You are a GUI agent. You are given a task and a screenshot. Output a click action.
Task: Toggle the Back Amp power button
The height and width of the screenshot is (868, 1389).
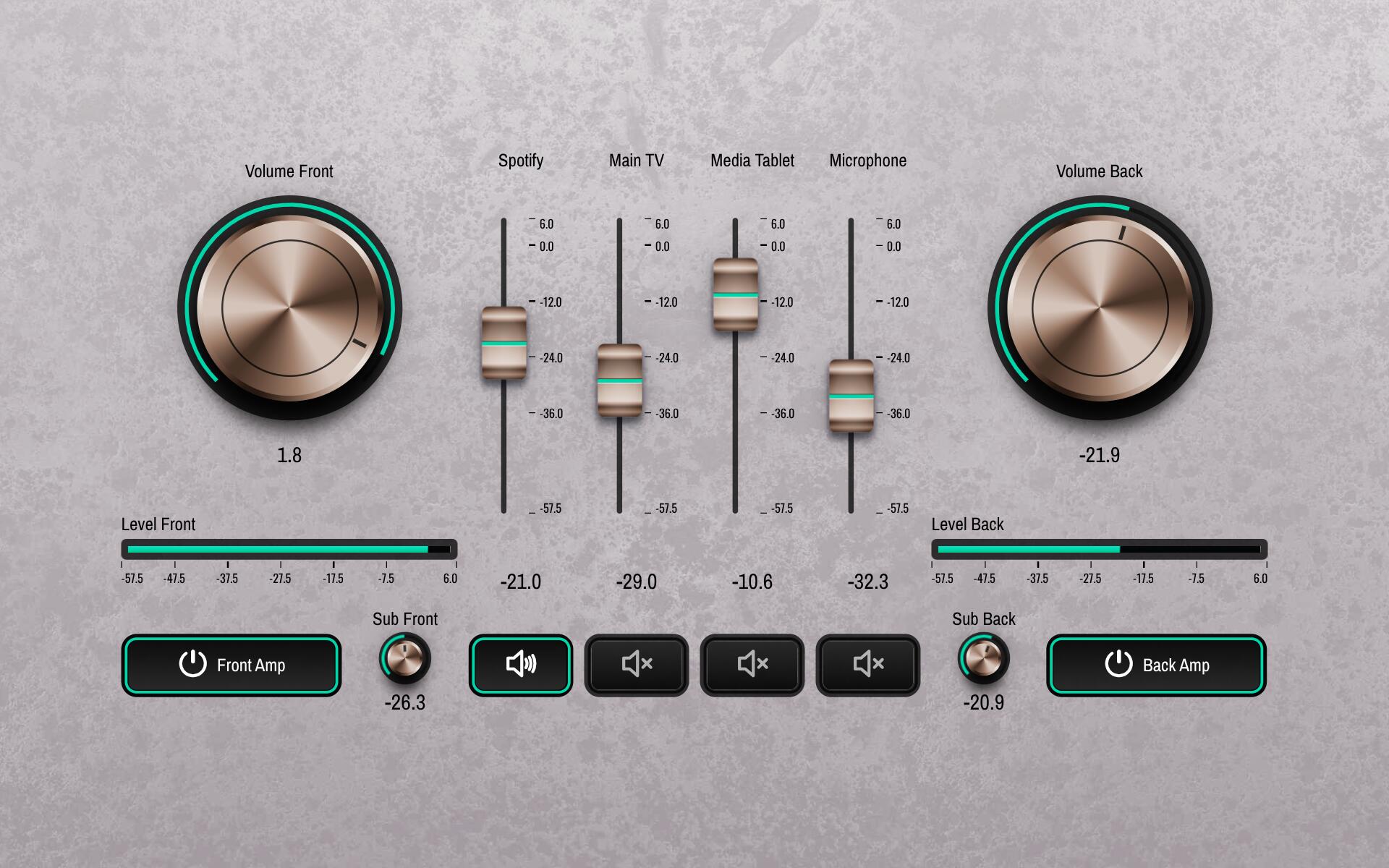pyautogui.click(x=1156, y=665)
